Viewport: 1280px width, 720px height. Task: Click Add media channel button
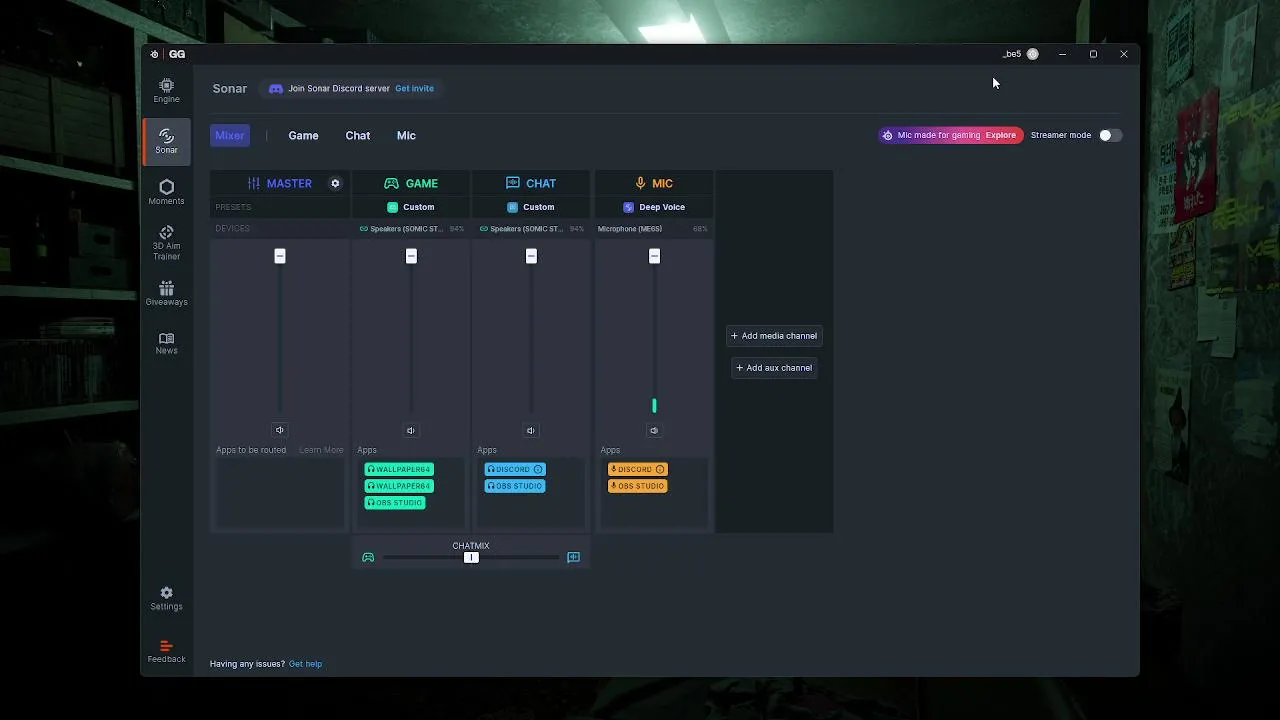click(x=774, y=336)
